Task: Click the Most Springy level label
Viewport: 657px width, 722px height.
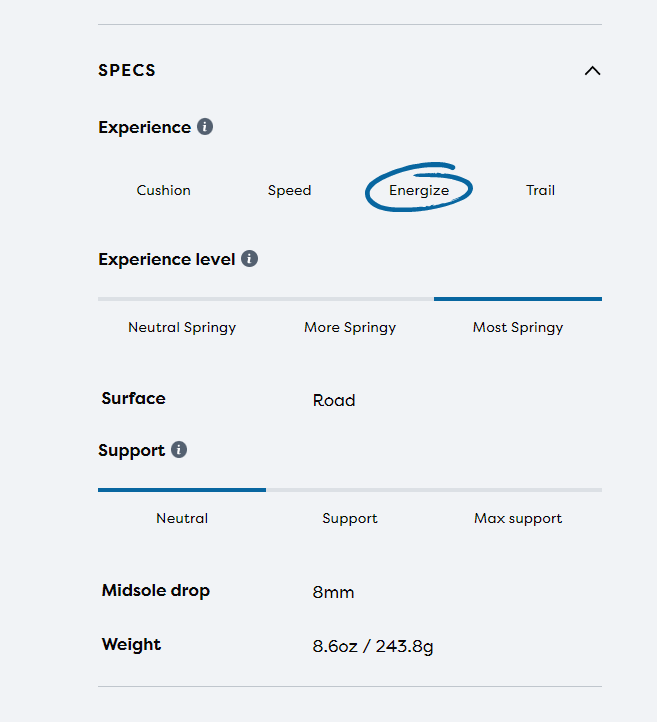Action: (x=518, y=327)
